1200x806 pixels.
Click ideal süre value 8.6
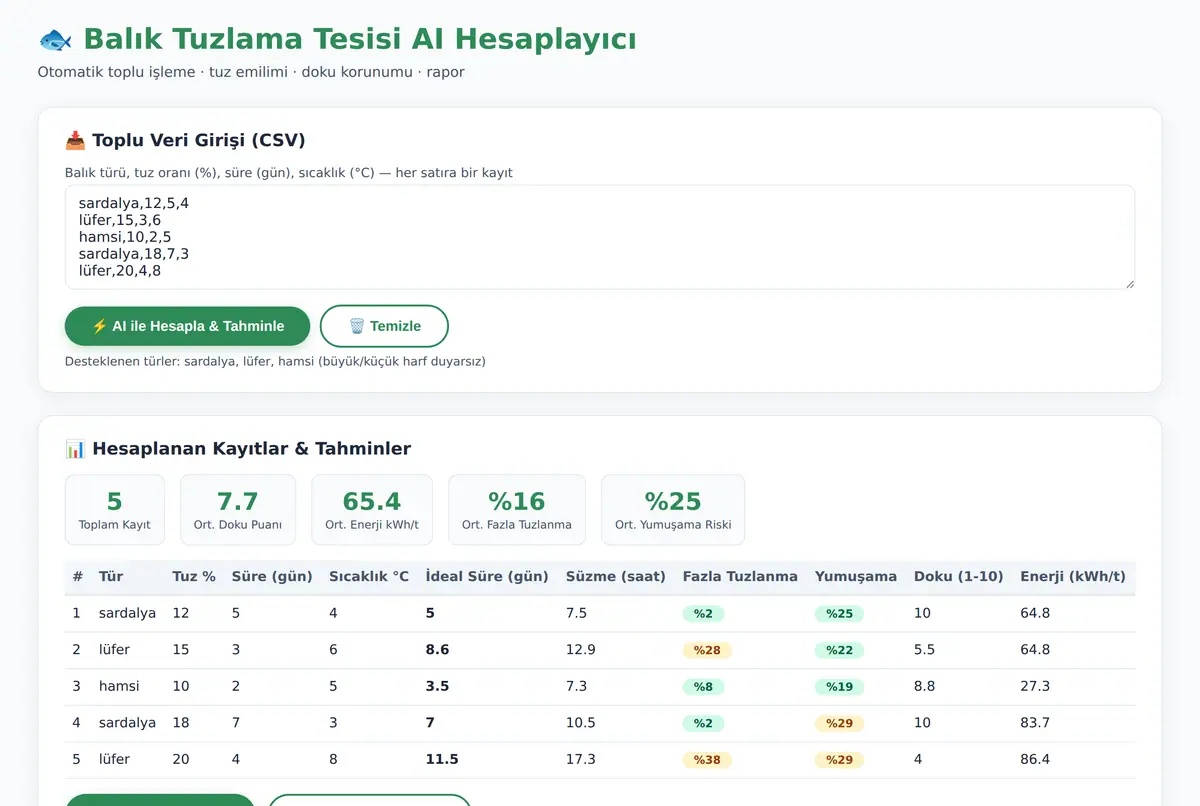pos(437,650)
